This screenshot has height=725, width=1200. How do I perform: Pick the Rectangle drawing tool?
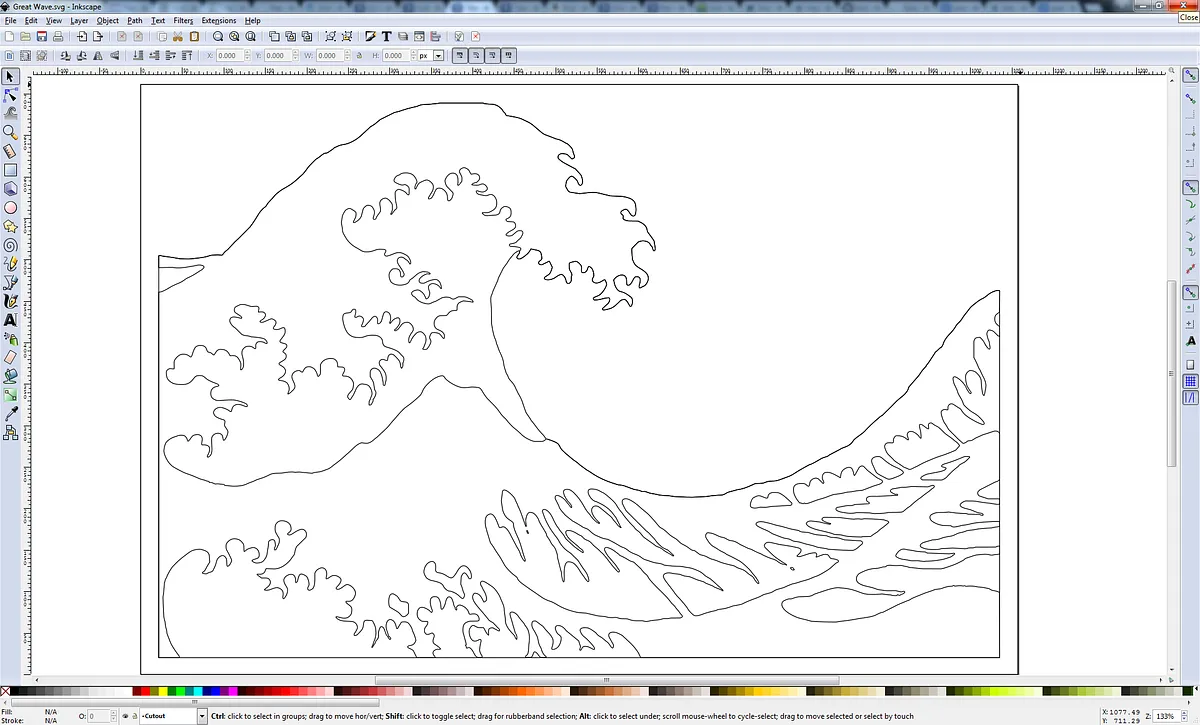[11, 170]
